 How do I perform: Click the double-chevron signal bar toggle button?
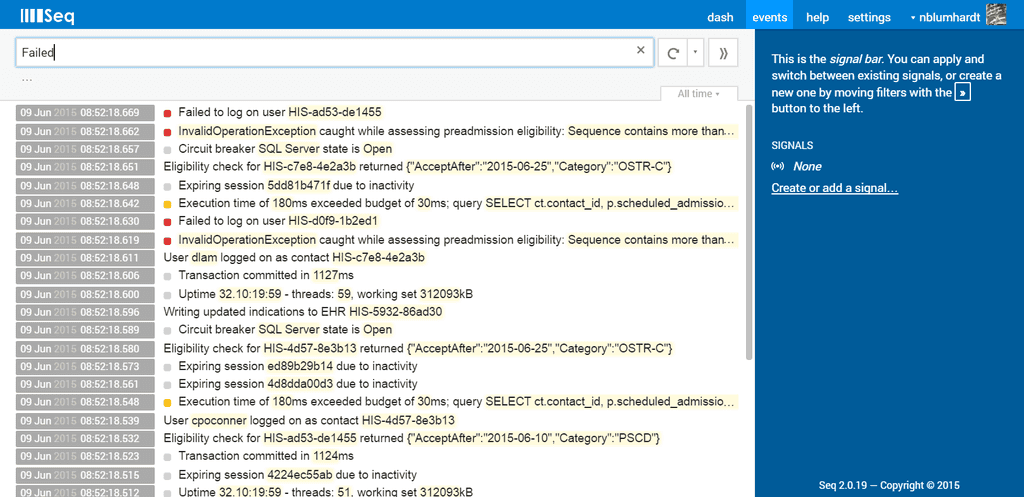[x=723, y=53]
